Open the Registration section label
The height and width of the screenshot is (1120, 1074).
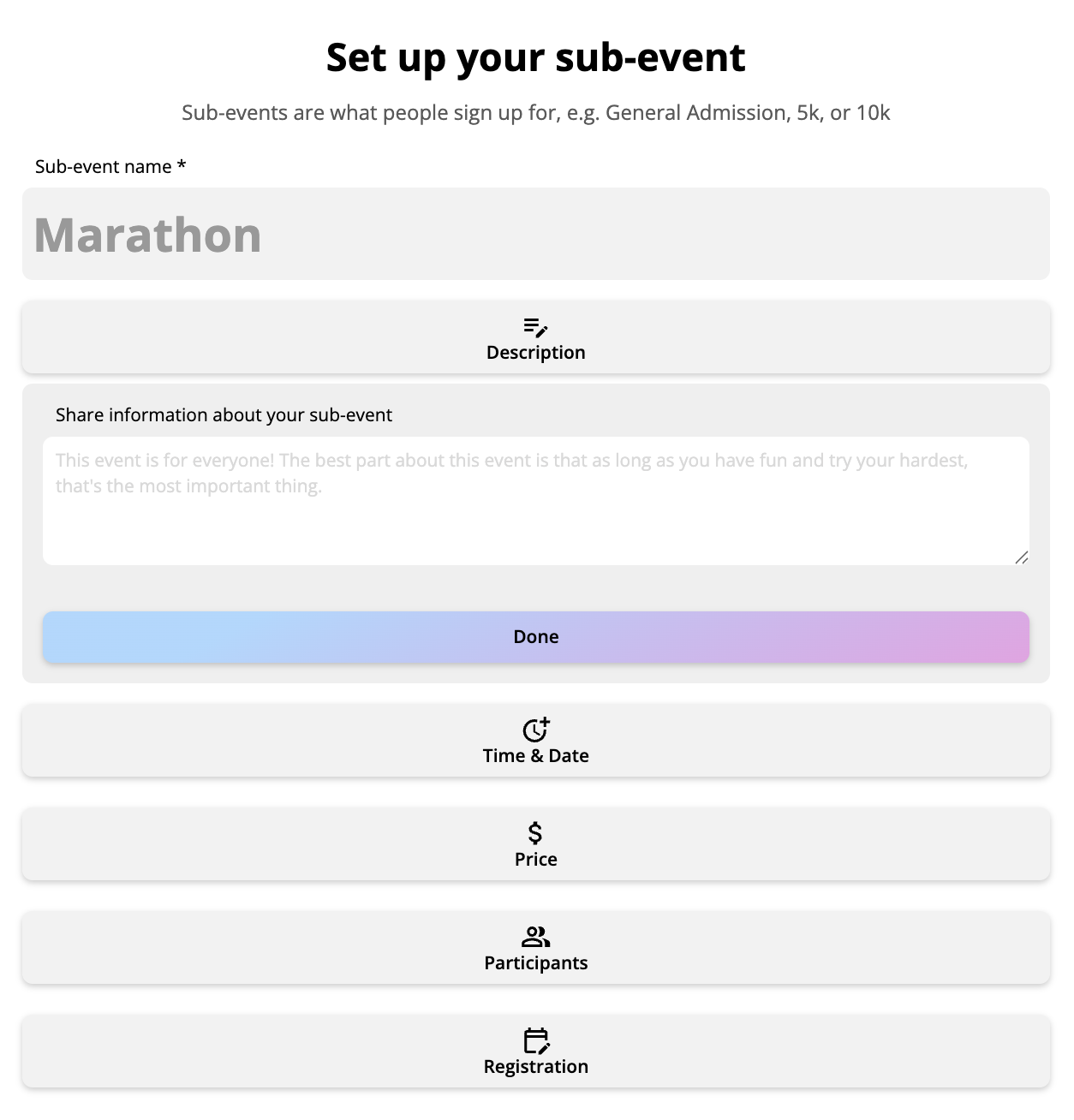point(535,1067)
